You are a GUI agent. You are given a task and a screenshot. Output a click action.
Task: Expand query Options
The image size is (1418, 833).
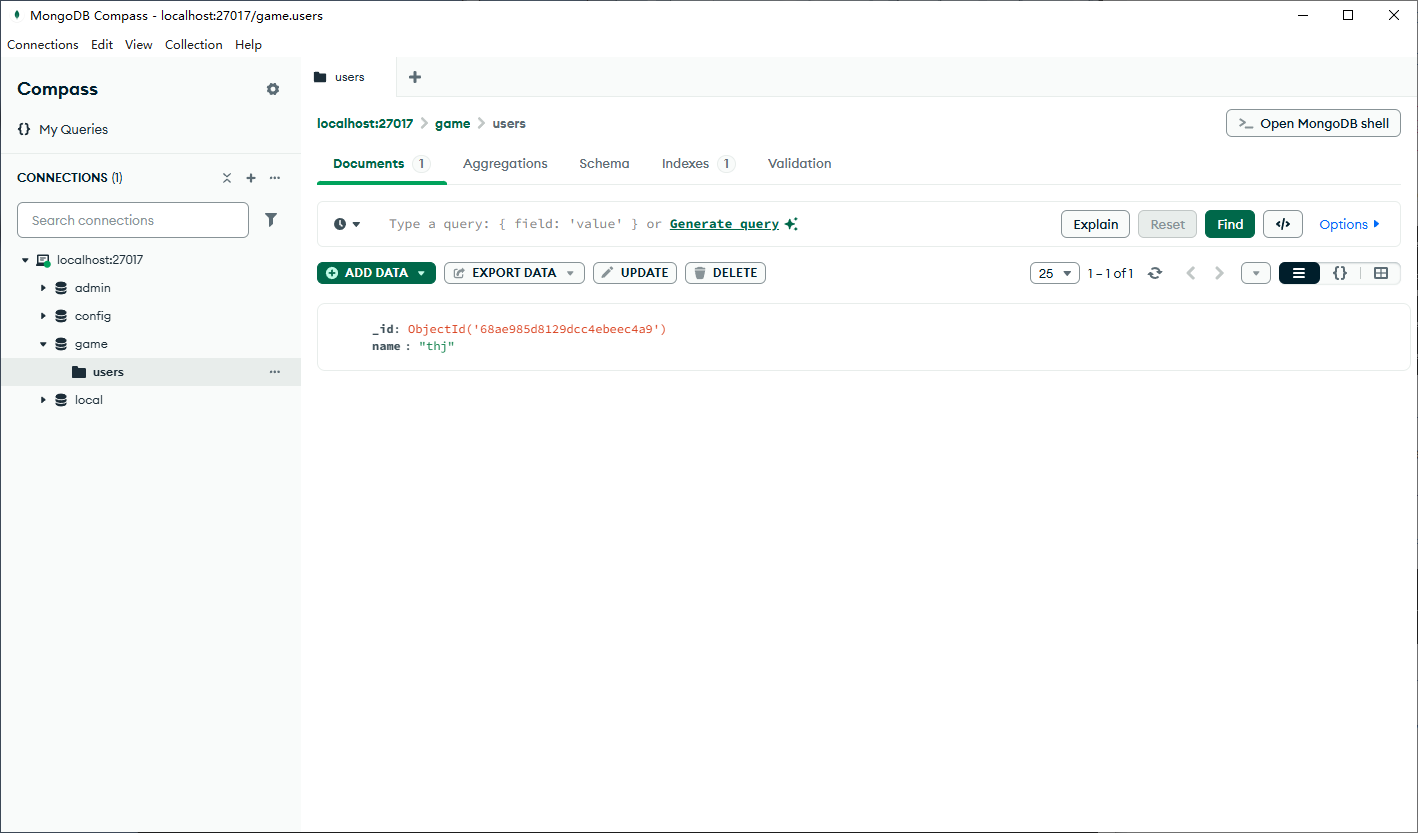pos(1350,224)
